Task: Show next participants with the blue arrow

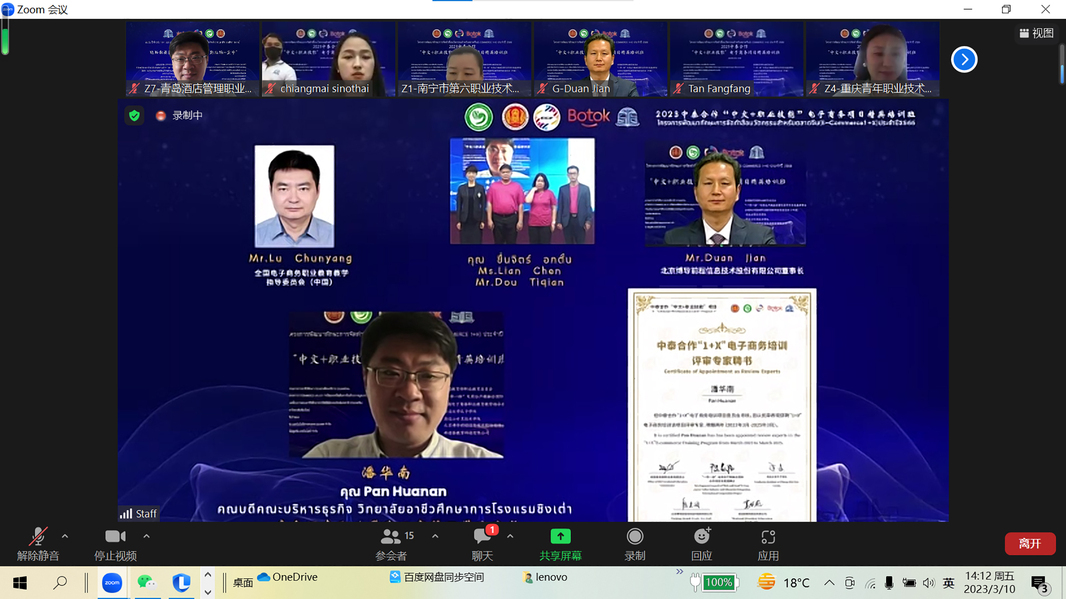Action: point(964,60)
